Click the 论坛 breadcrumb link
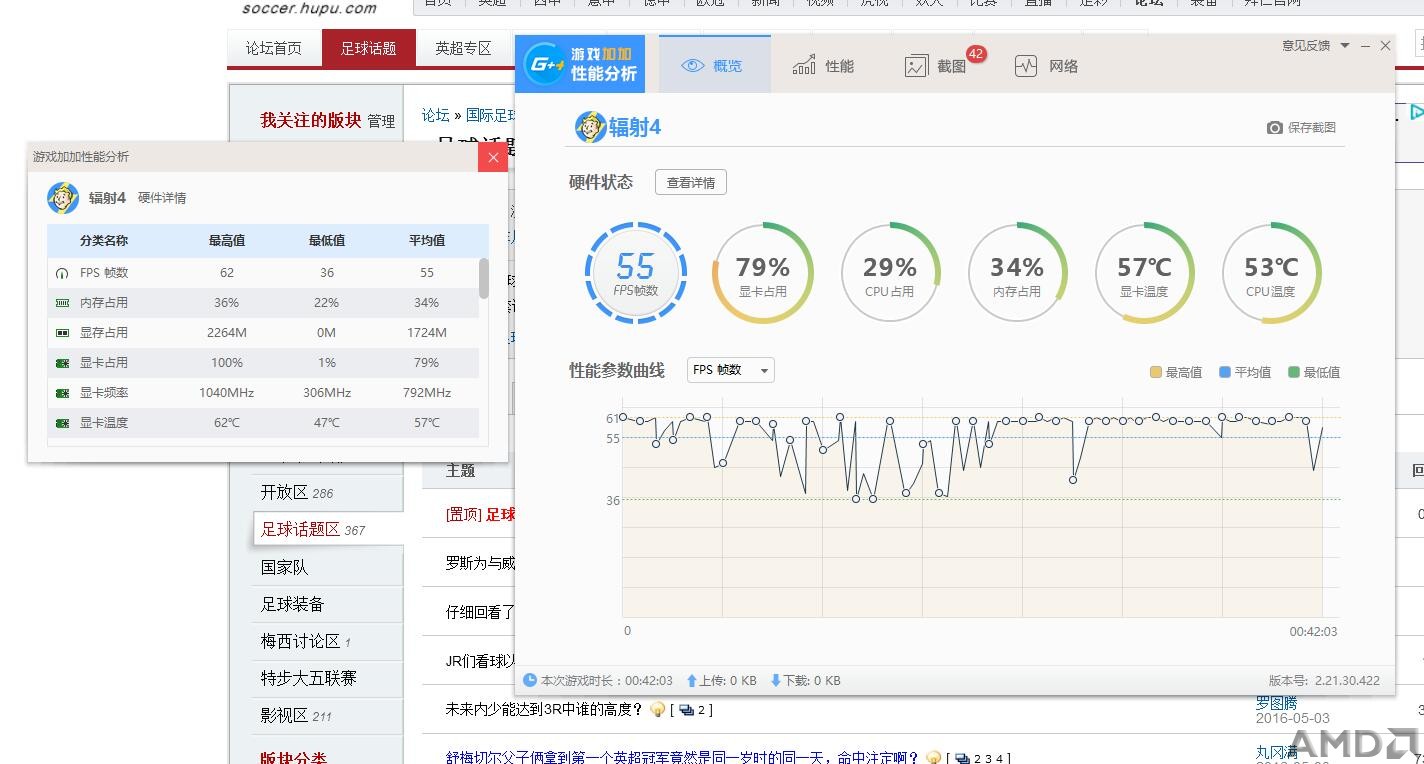This screenshot has width=1424, height=764. pyautogui.click(x=435, y=115)
